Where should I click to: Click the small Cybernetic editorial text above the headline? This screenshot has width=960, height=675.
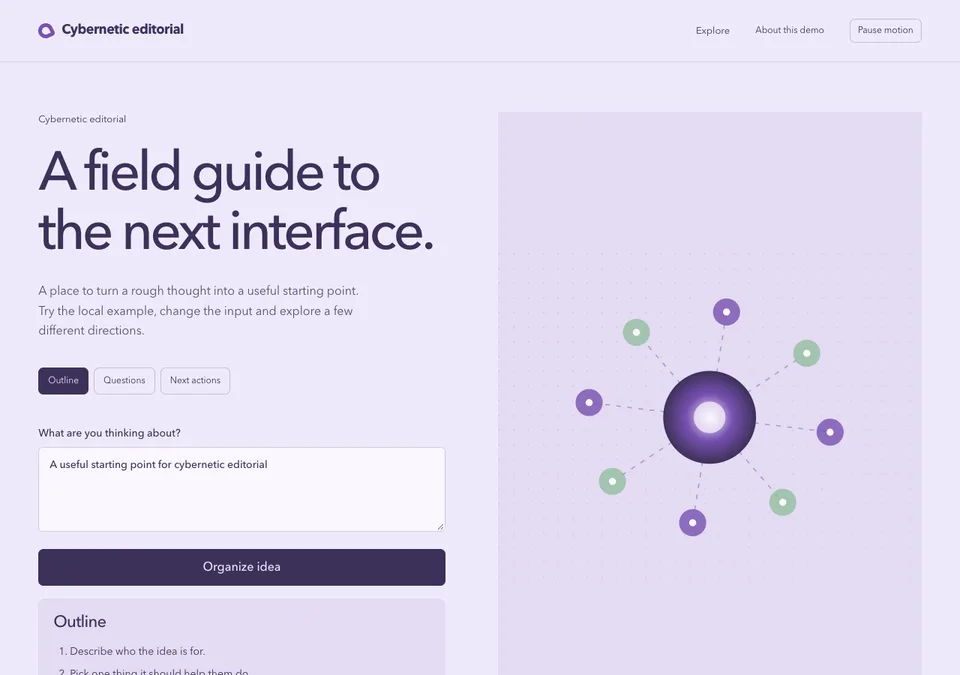[x=82, y=119]
